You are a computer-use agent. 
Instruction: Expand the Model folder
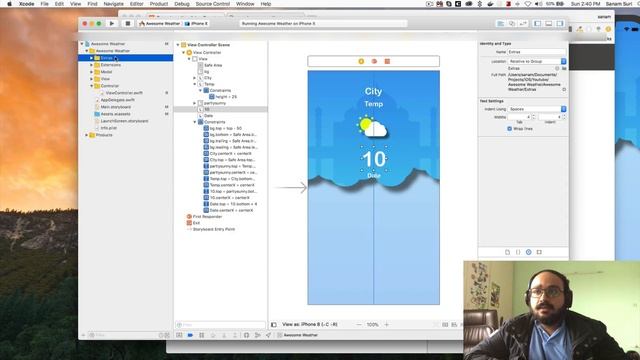[x=91, y=72]
